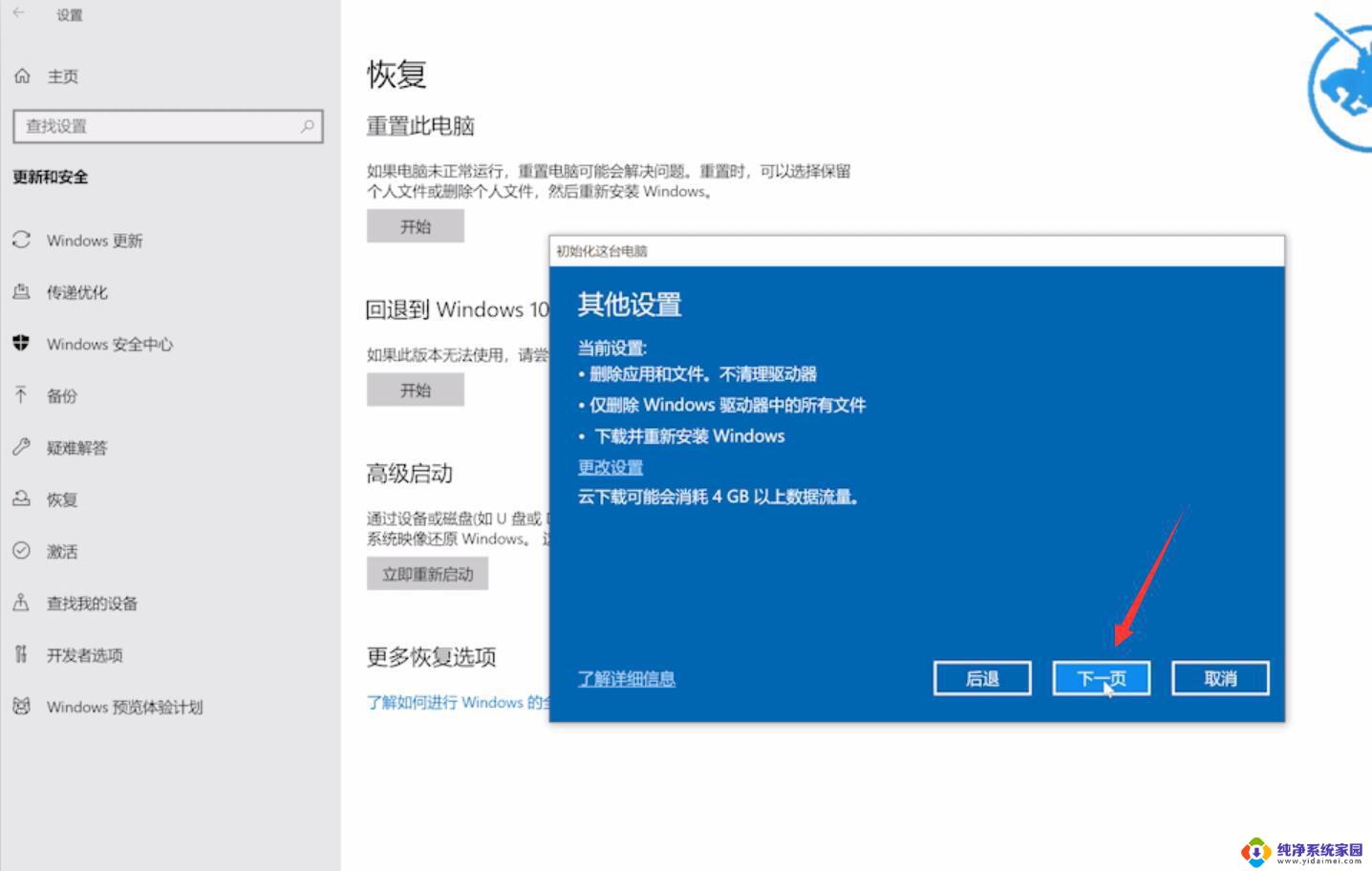The width and height of the screenshot is (1372, 871).
Task: Click 开始 under 回退到 Windows 10
Action: [x=416, y=390]
